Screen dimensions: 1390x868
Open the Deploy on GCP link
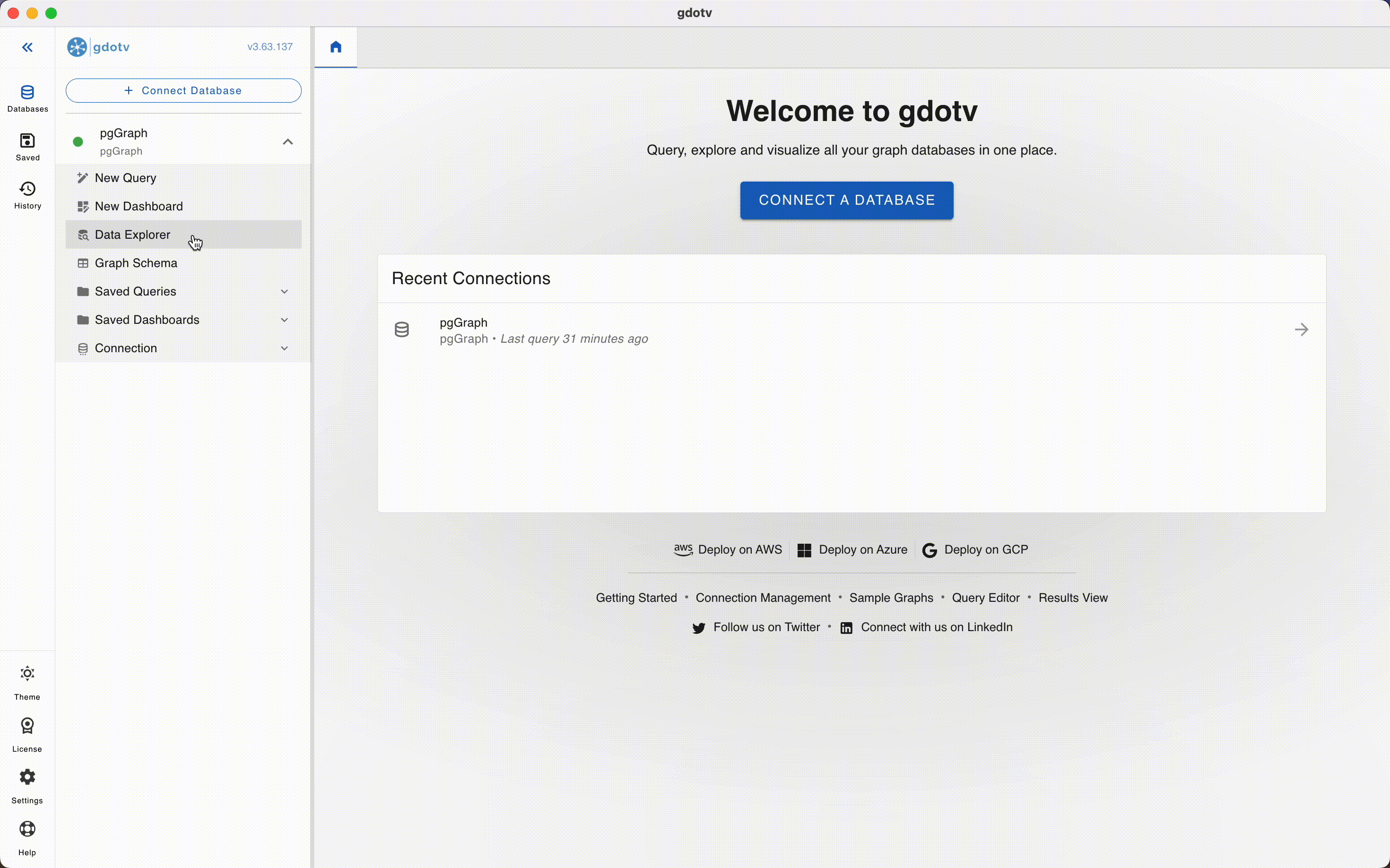(975, 550)
